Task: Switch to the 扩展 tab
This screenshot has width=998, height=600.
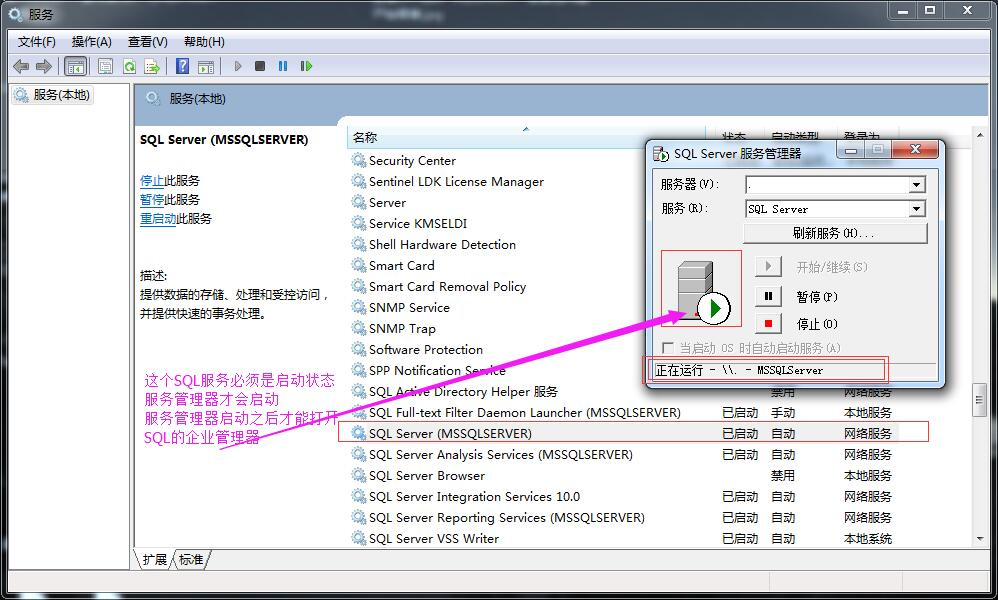Action: pos(155,559)
